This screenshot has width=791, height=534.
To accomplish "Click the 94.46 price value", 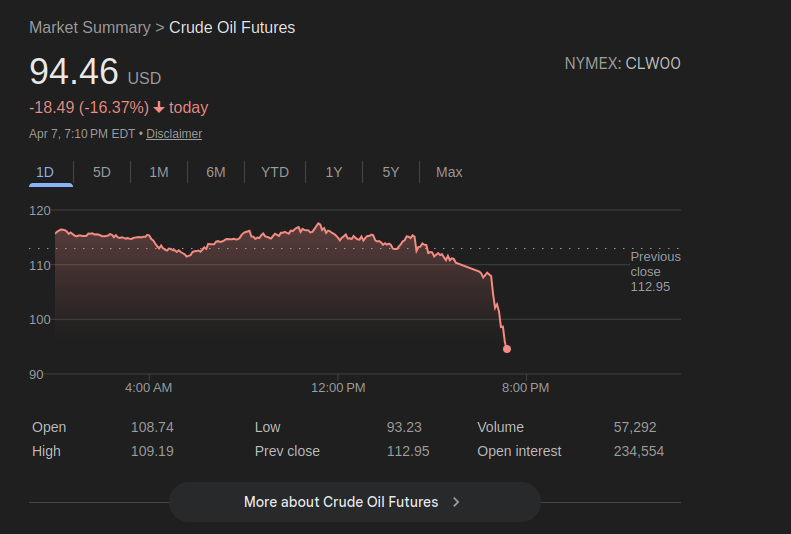I will click(x=74, y=72).
